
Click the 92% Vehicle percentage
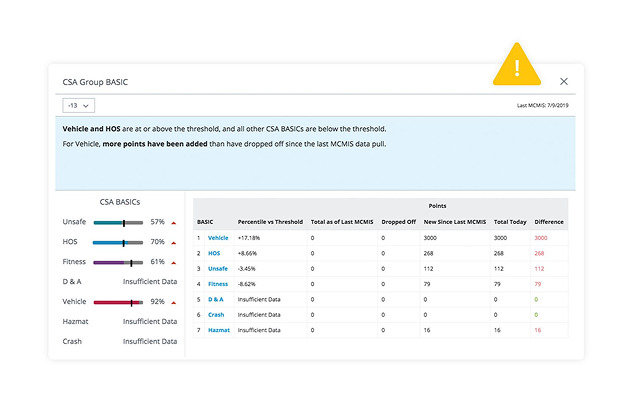click(157, 302)
